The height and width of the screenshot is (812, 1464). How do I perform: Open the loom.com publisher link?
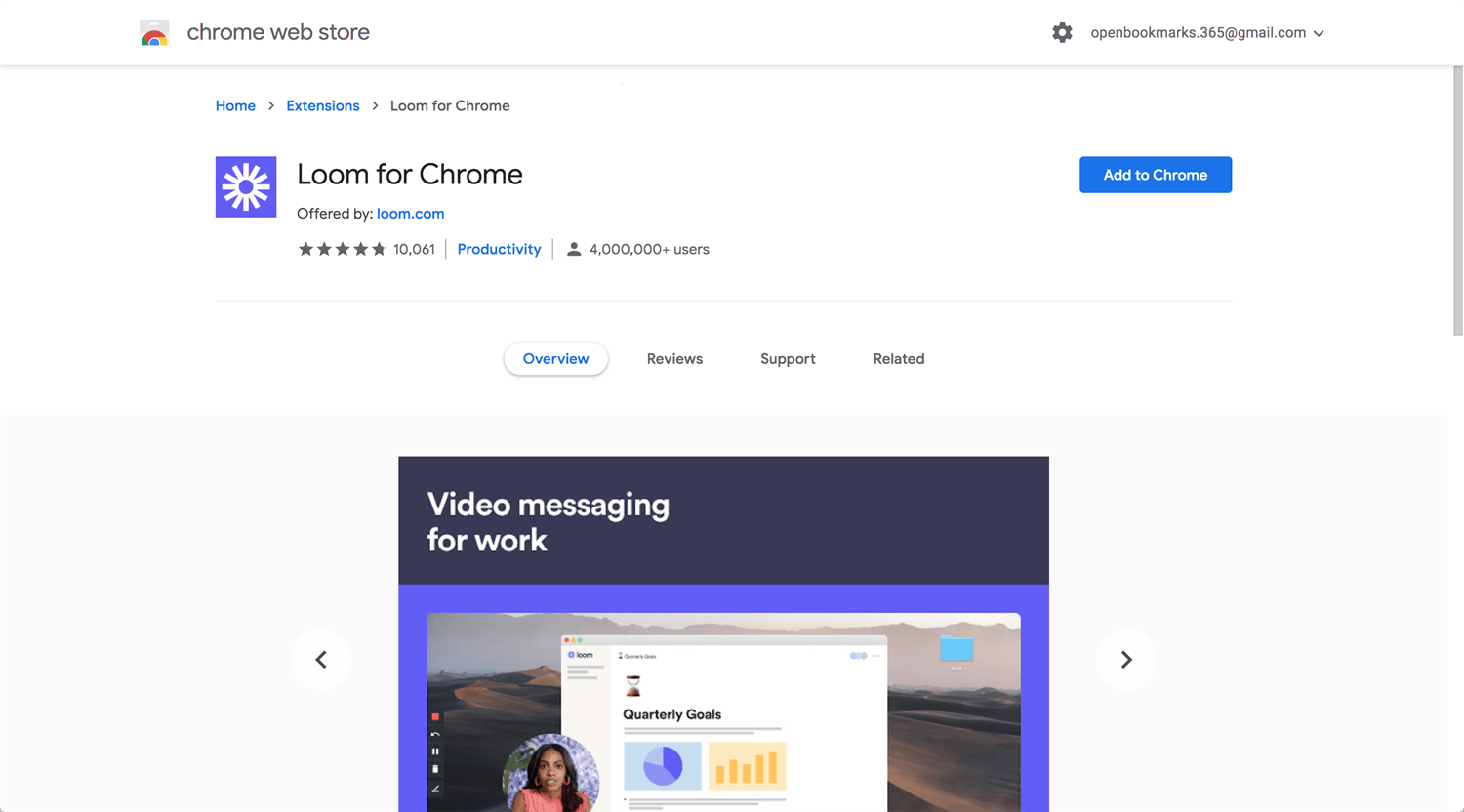point(411,214)
